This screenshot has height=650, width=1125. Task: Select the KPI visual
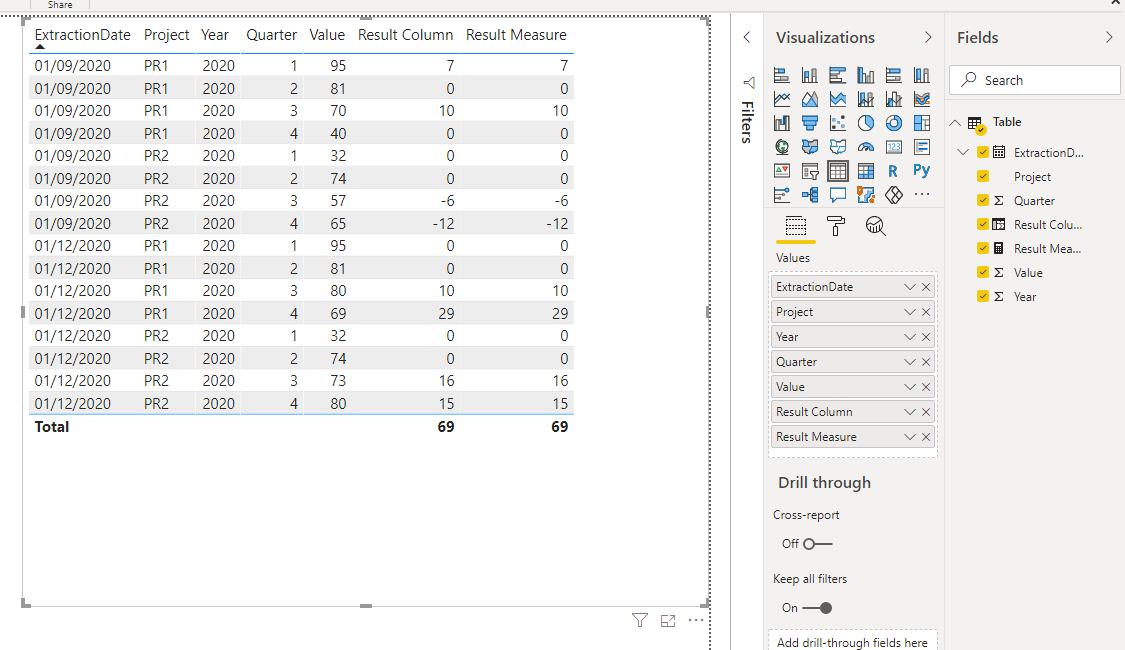782,171
